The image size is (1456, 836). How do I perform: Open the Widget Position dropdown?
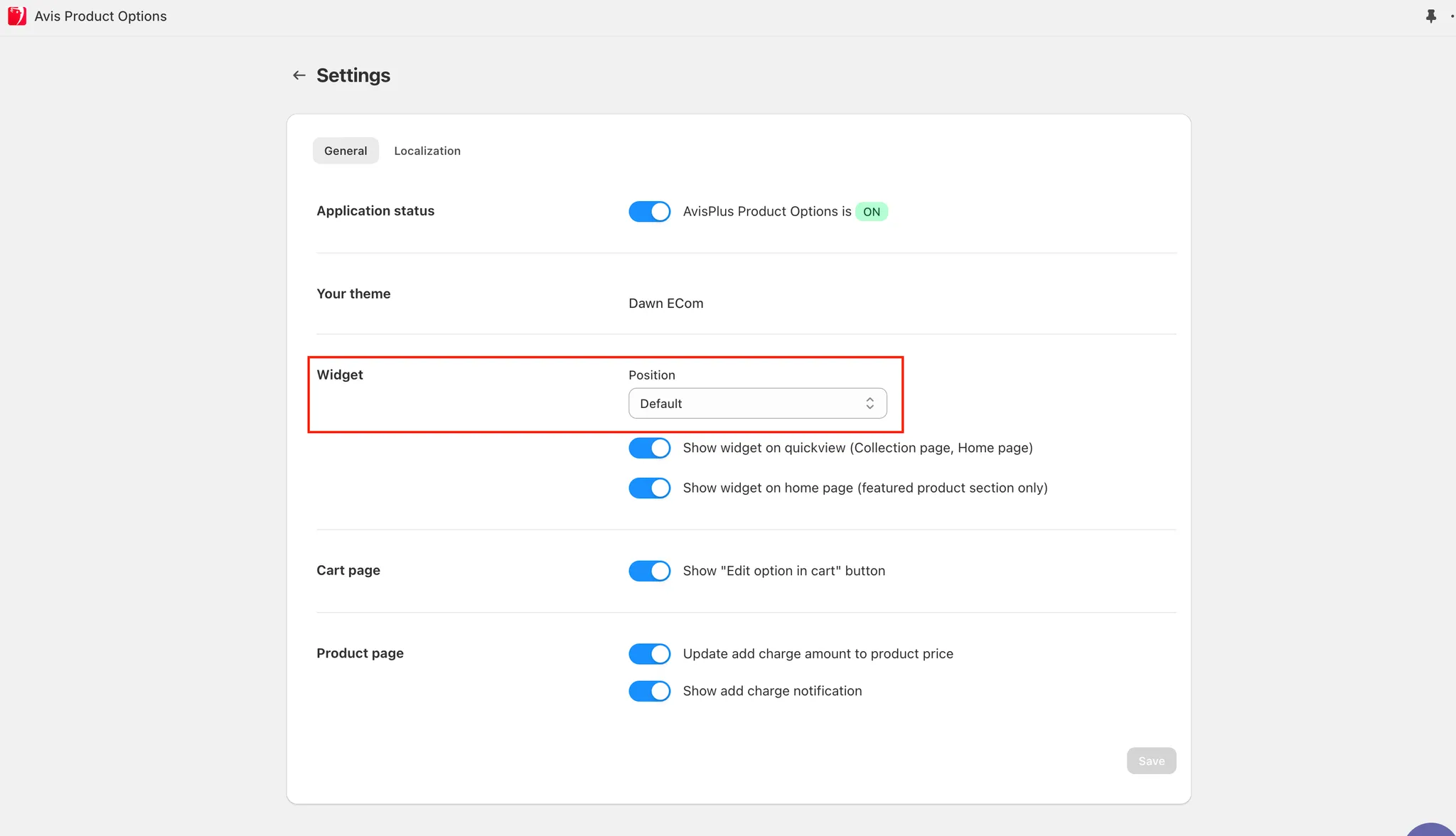756,403
